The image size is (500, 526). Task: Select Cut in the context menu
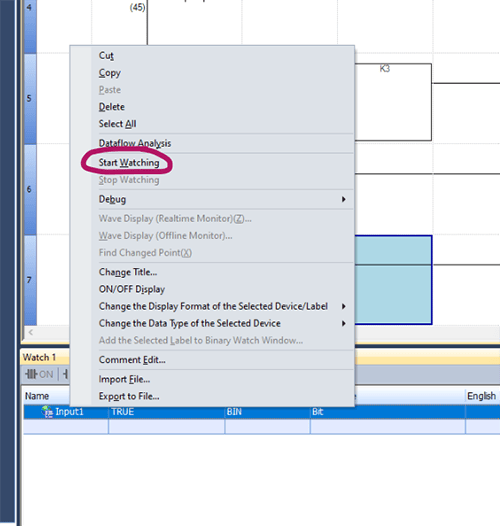[106, 55]
